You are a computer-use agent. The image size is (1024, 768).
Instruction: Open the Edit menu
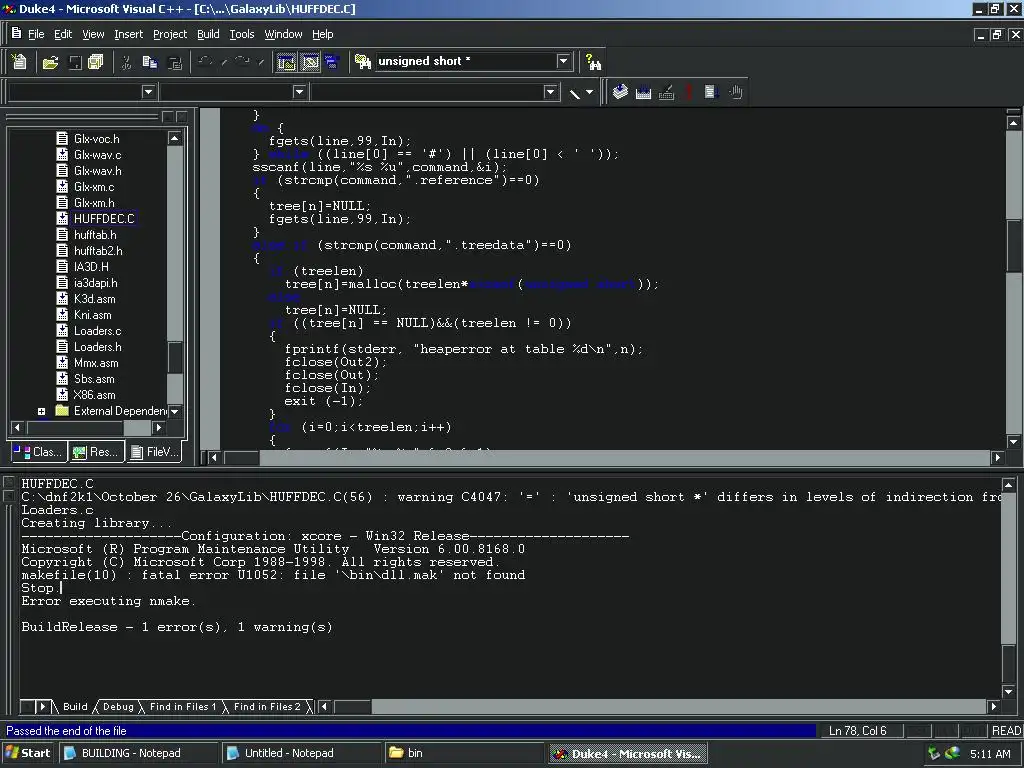[x=63, y=34]
